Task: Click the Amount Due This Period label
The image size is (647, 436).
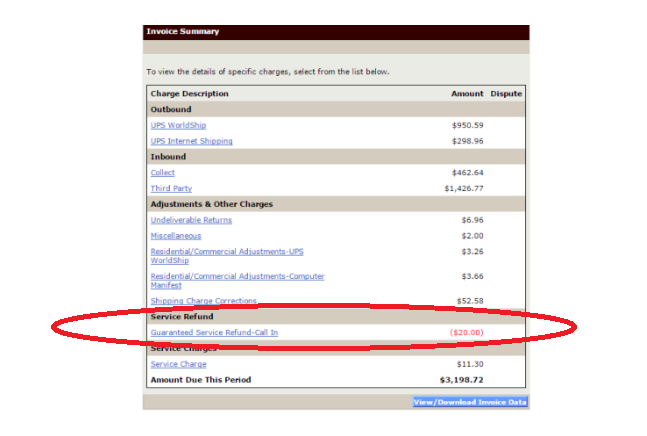Action: 201,380
